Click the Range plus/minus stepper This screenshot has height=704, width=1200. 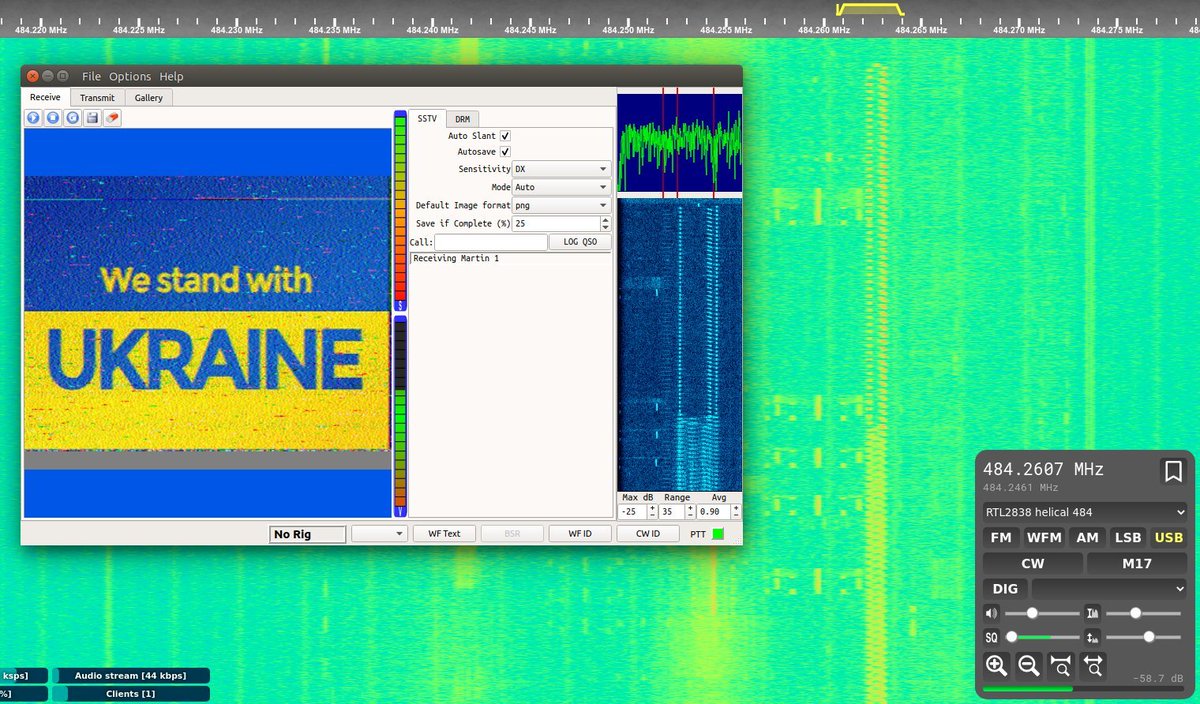[x=691, y=511]
